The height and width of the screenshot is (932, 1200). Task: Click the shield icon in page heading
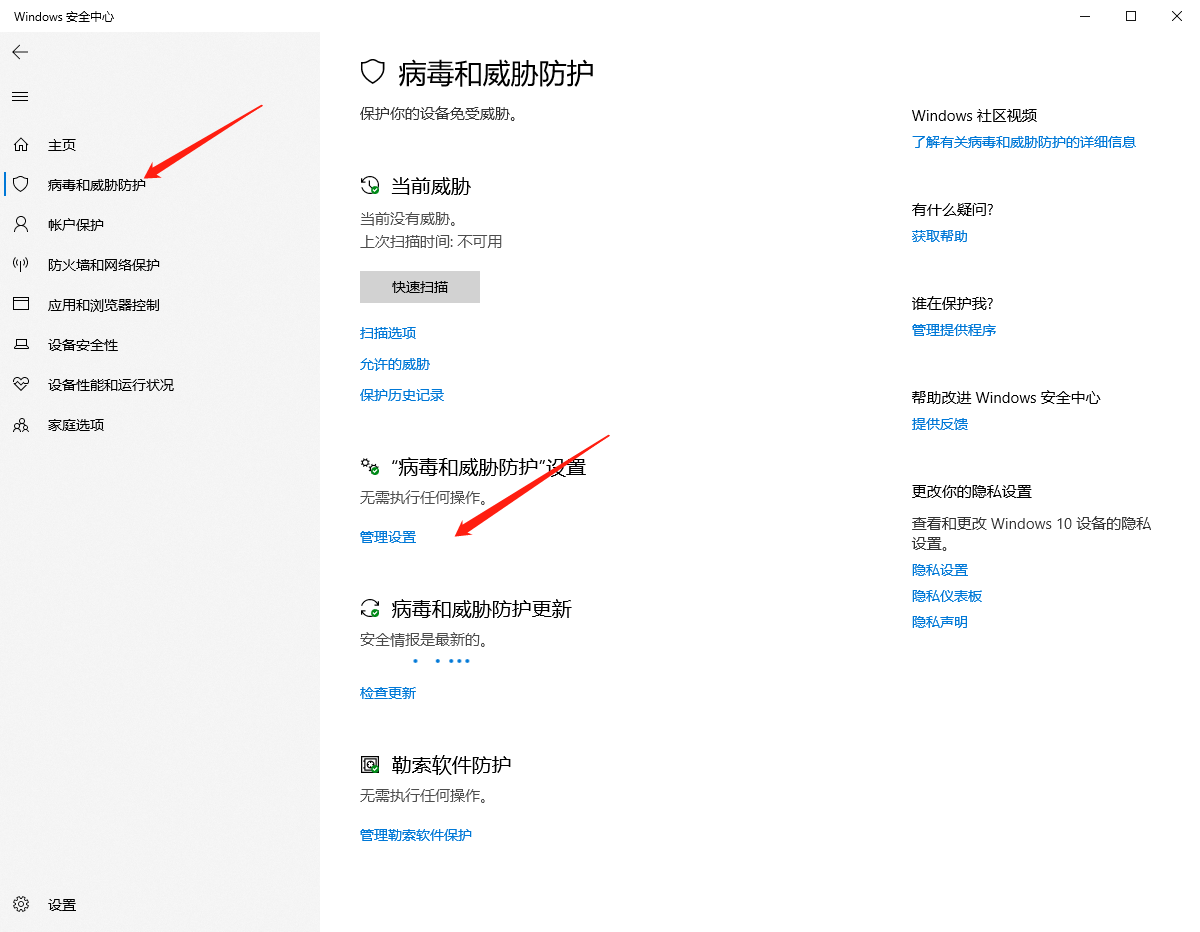(373, 72)
